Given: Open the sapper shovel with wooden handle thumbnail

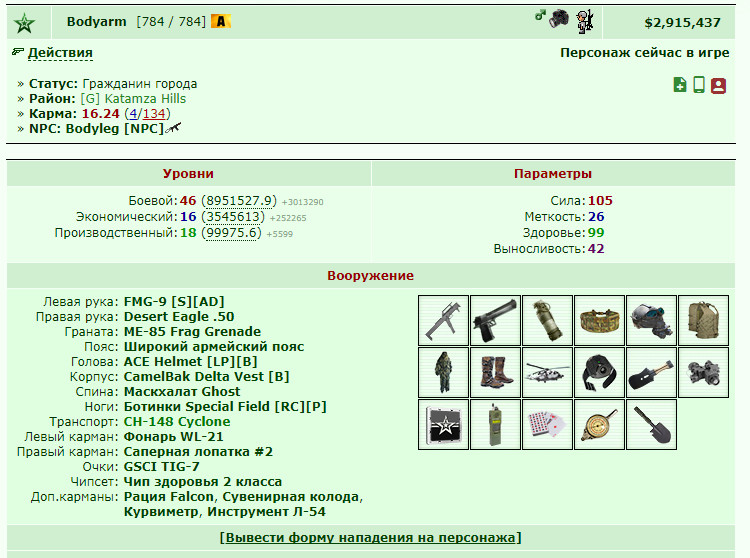Looking at the screenshot, I should coord(651,372).
